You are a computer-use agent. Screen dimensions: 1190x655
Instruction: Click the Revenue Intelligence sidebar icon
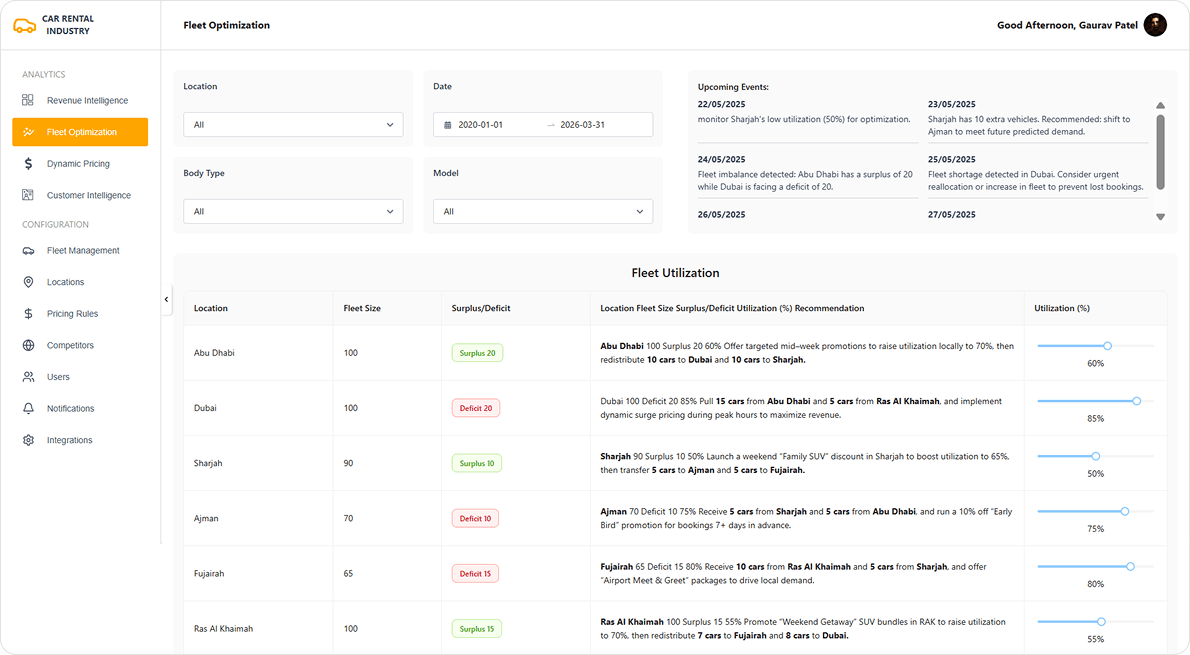coord(28,100)
